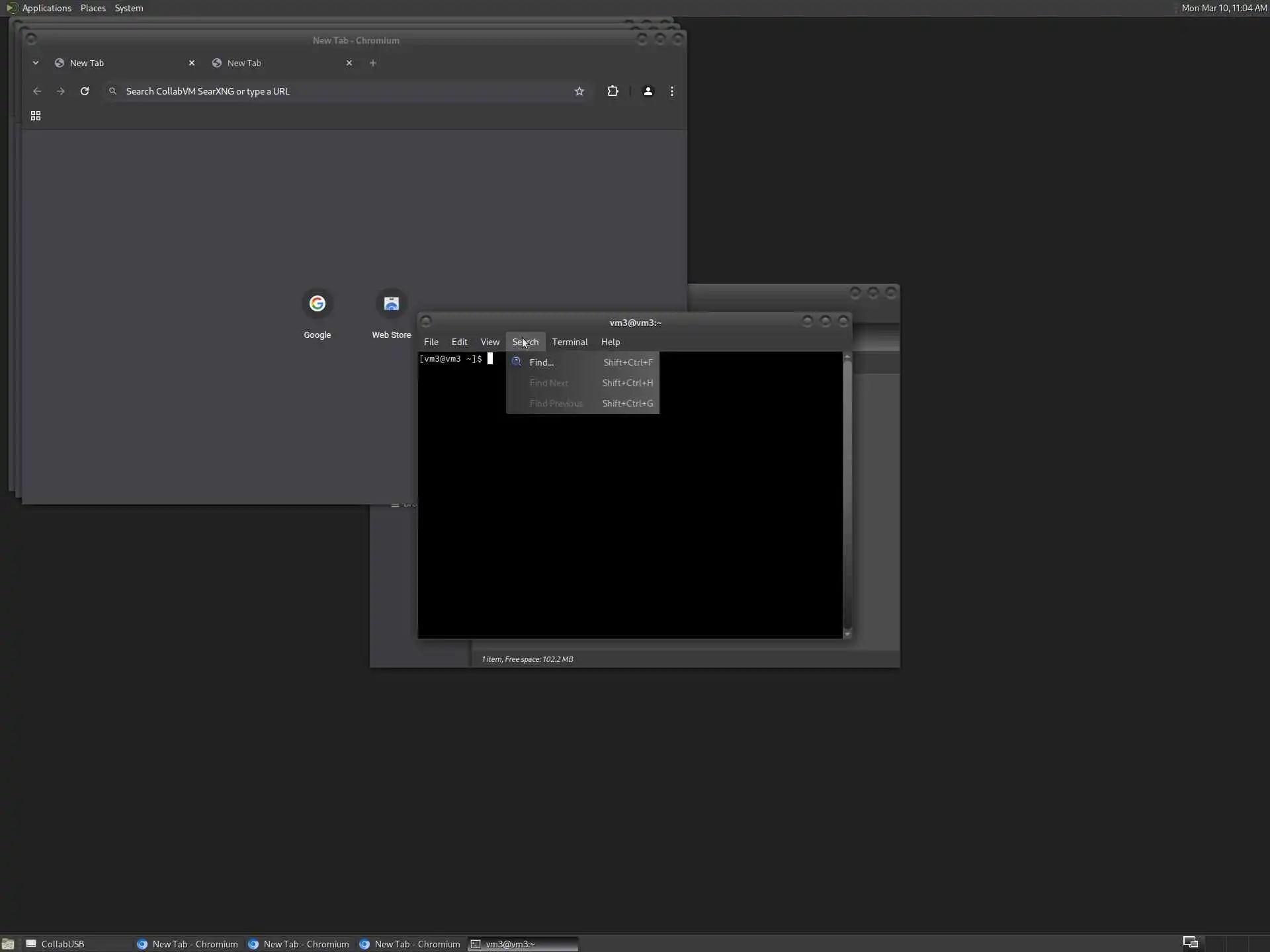Add a new tab with plus button
Screen dimensions: 1270x952
click(373, 63)
